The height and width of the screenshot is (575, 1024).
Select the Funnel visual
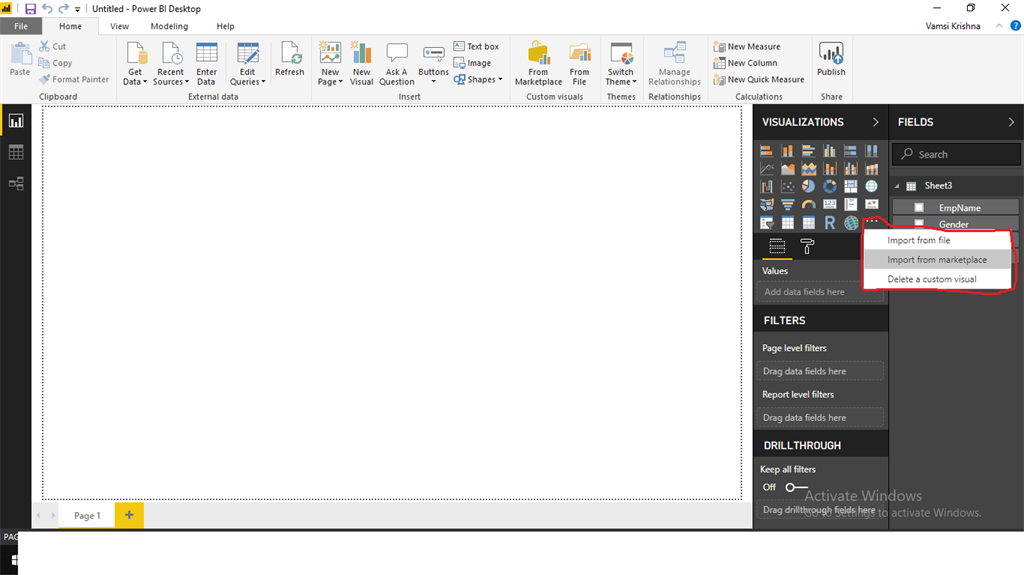[x=788, y=205]
